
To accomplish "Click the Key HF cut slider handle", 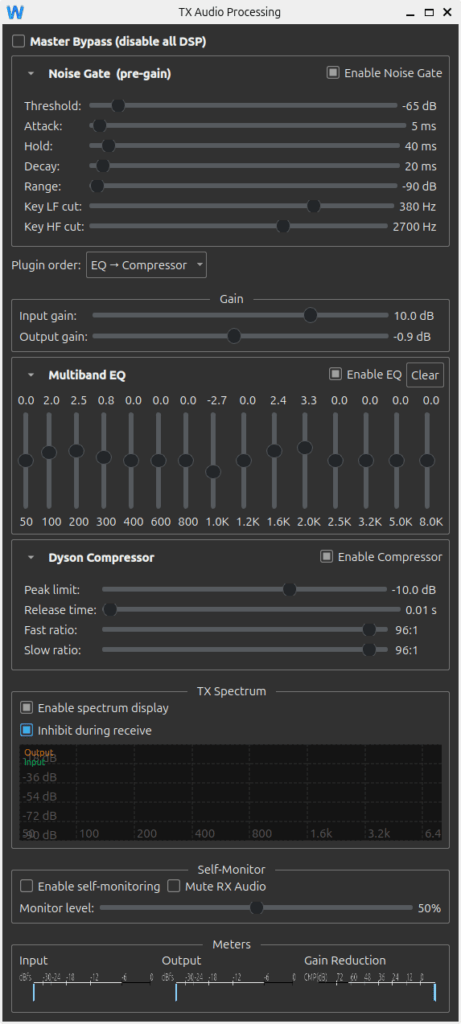I will [283, 227].
